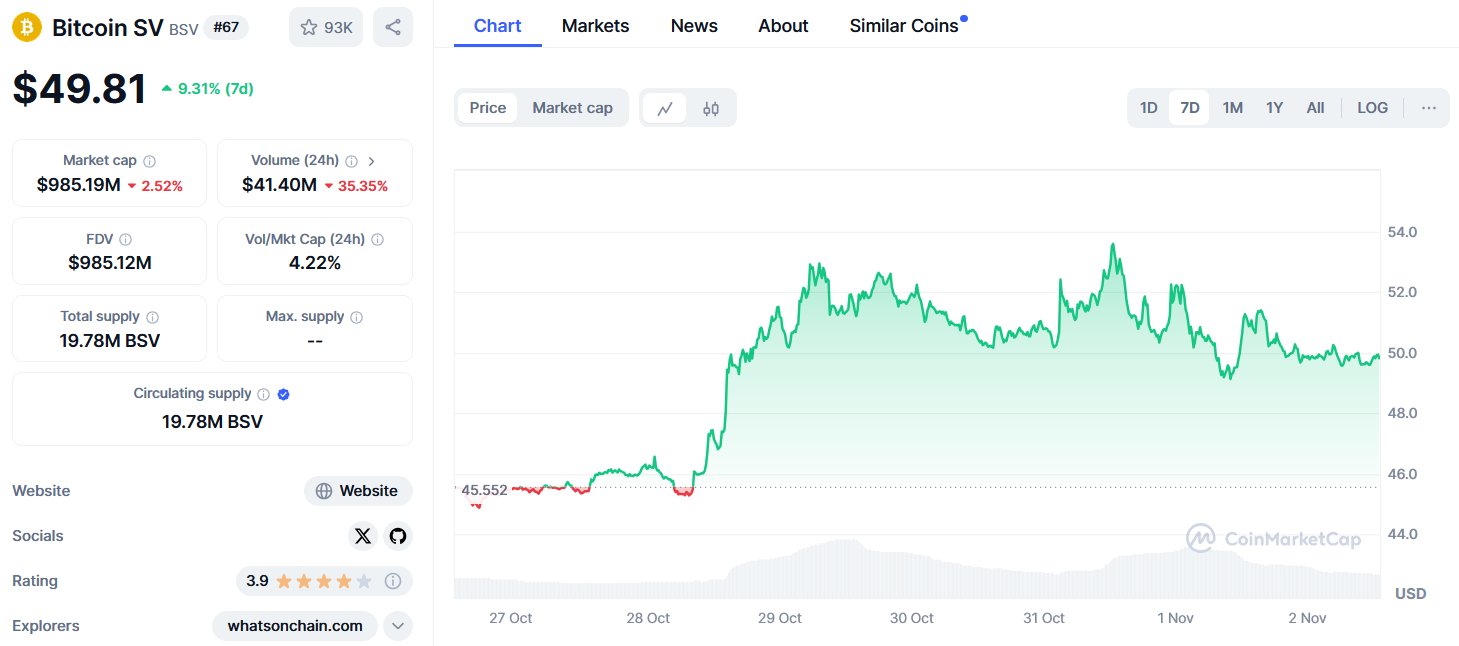Open the Website link button
The image size is (1459, 646).
358,491
